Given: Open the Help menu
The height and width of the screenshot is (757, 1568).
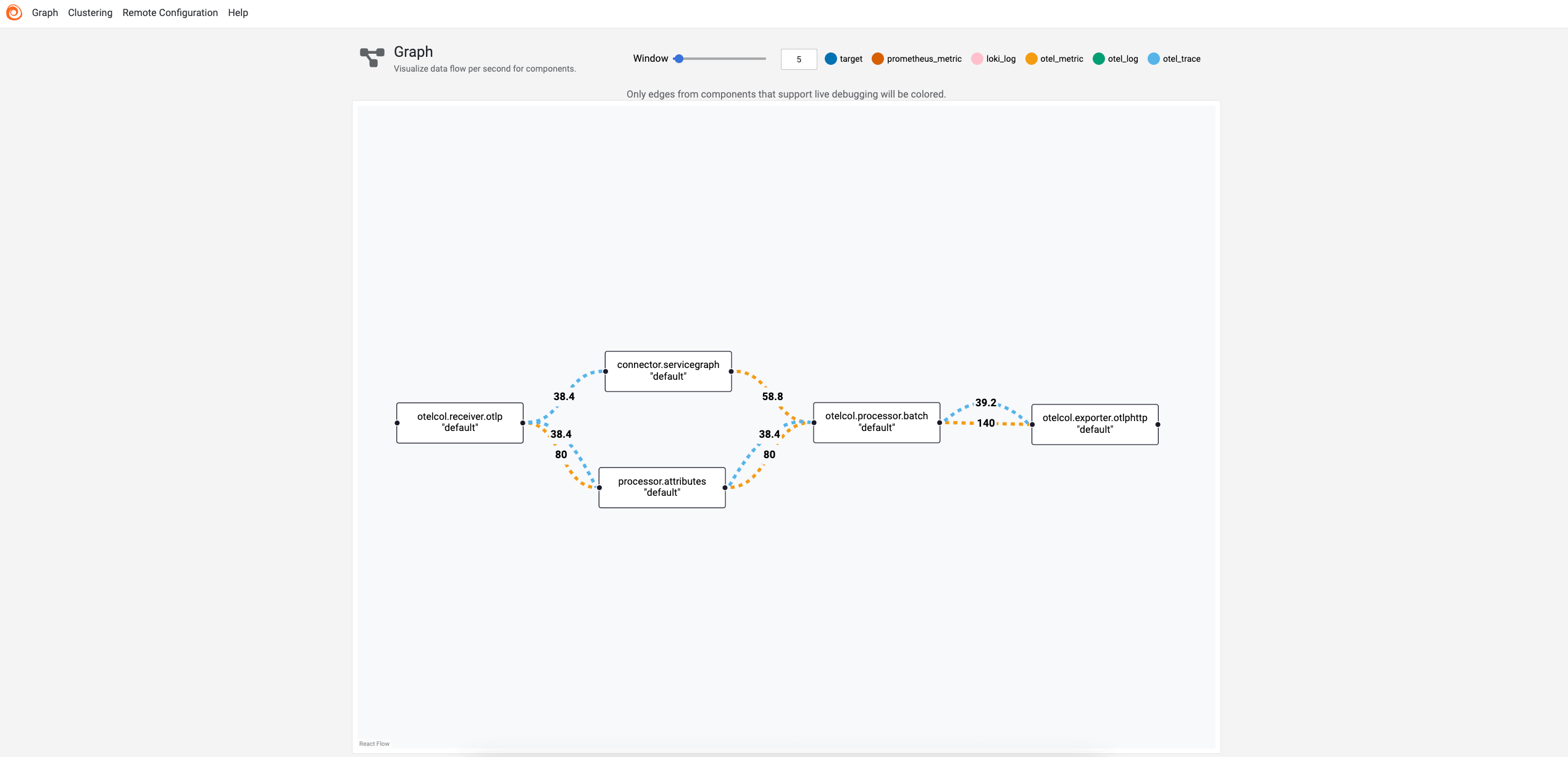Looking at the screenshot, I should [x=238, y=12].
